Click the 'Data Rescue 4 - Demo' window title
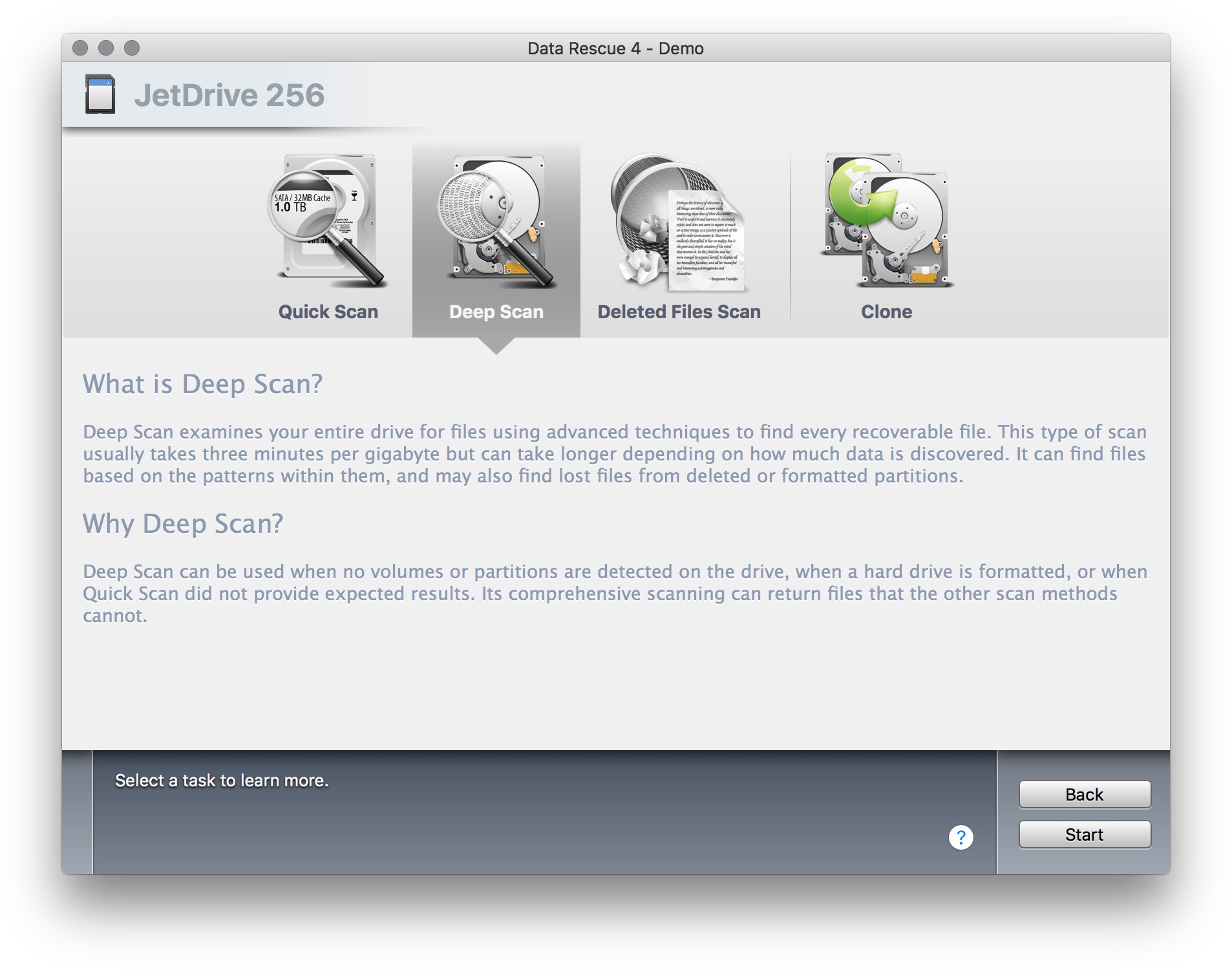1232x970 pixels. (615, 48)
